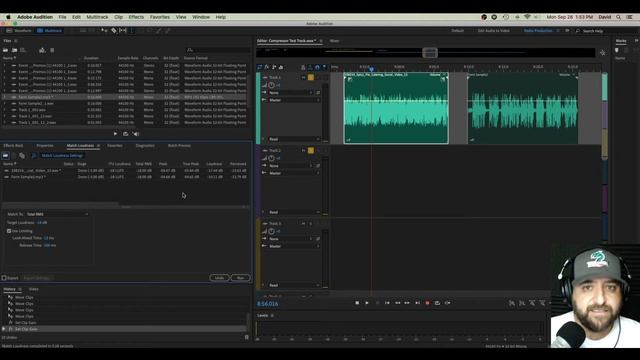Toggle Solo on Track 2
640x360 pixels.
(x=311, y=150)
